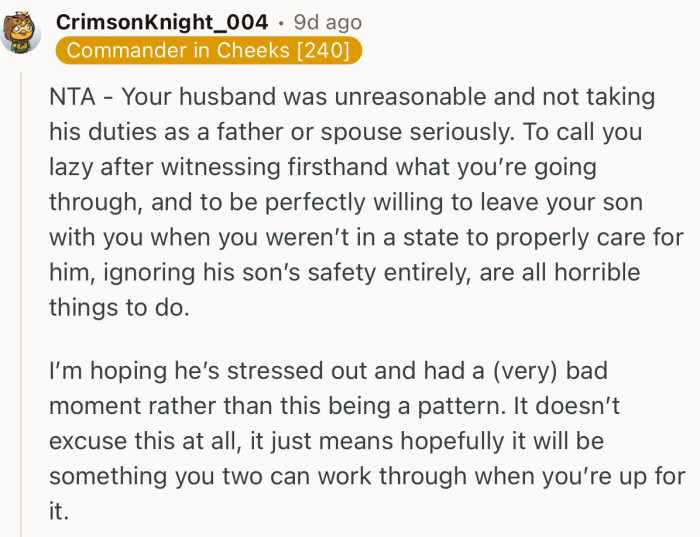Collapse the comment using the vertical thread line
Image resolution: width=700 pixels, height=537 pixels.
21,304
